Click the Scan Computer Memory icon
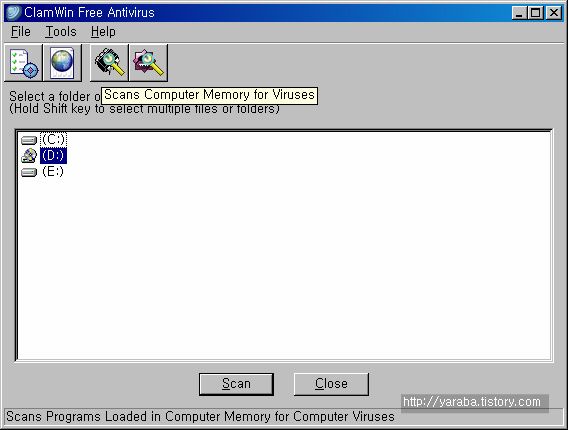The height and width of the screenshot is (430, 568). coord(109,63)
